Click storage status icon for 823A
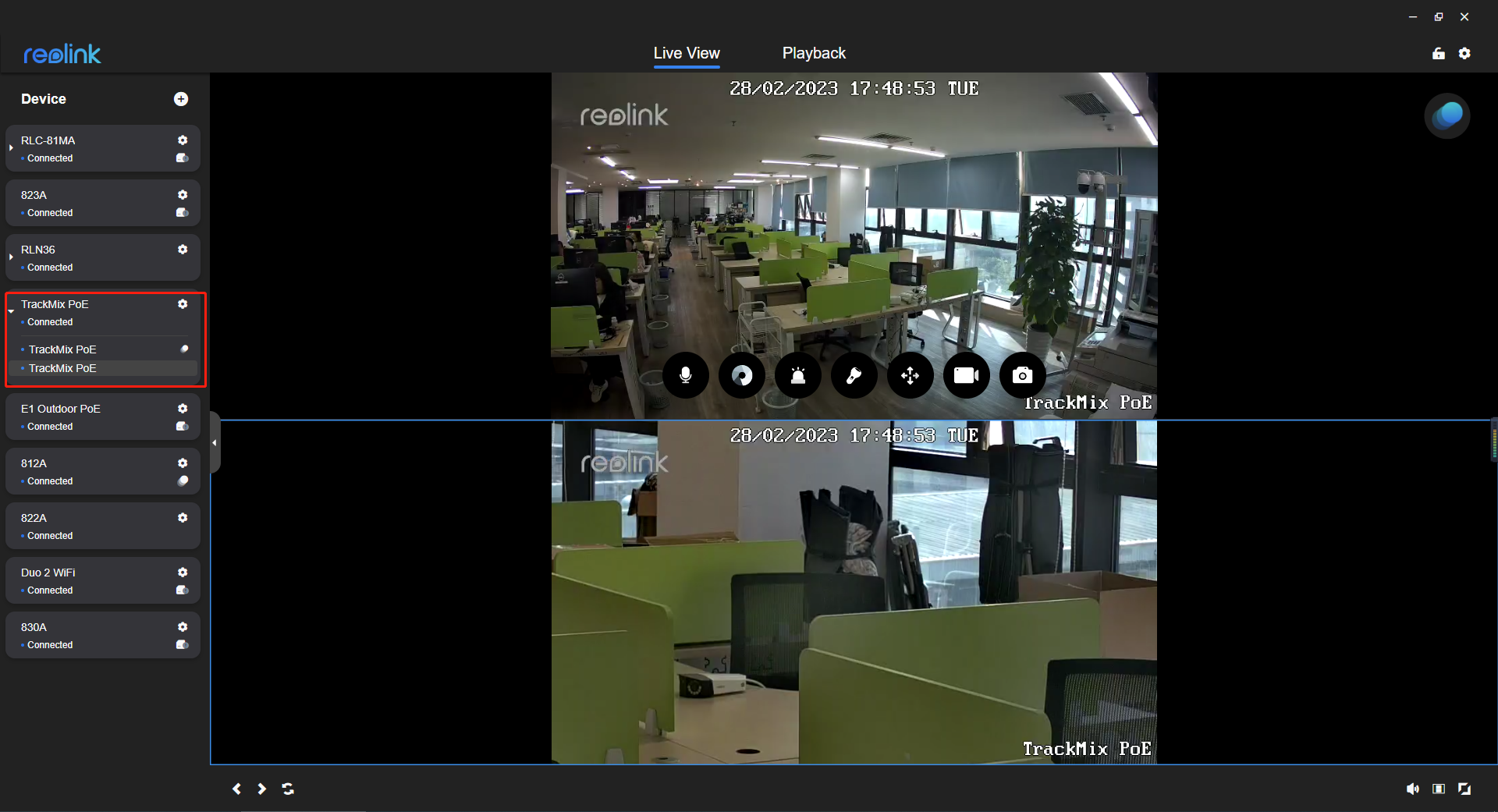Viewport: 1498px width, 812px height. point(183,213)
